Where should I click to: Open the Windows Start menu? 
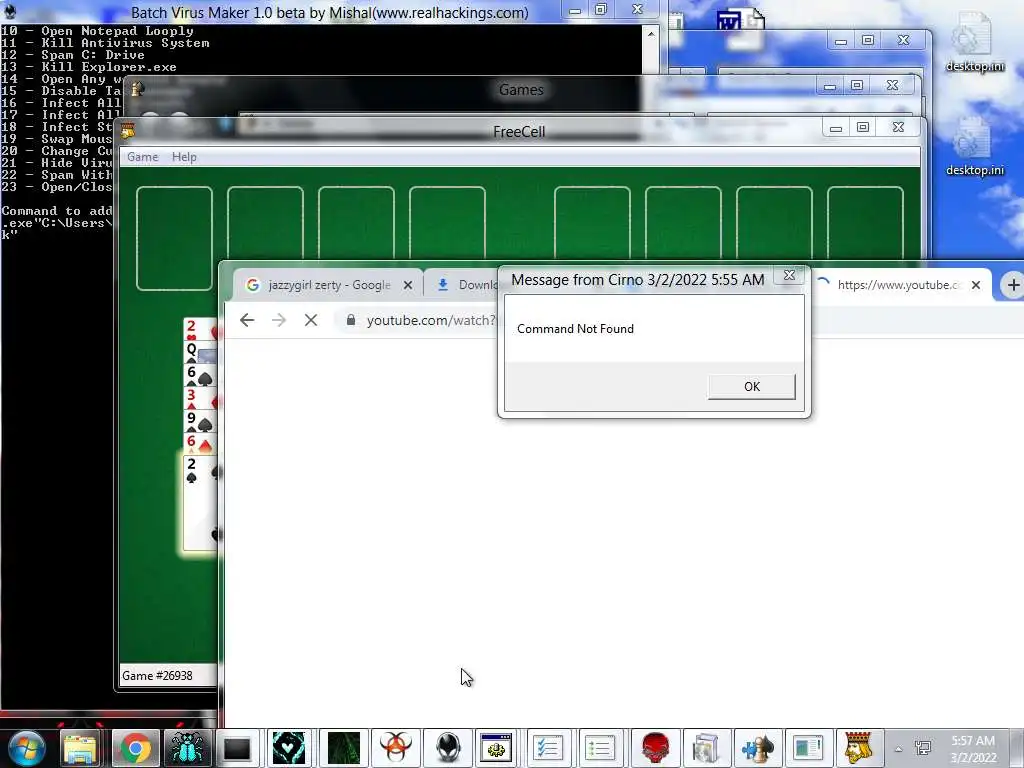tap(27, 748)
